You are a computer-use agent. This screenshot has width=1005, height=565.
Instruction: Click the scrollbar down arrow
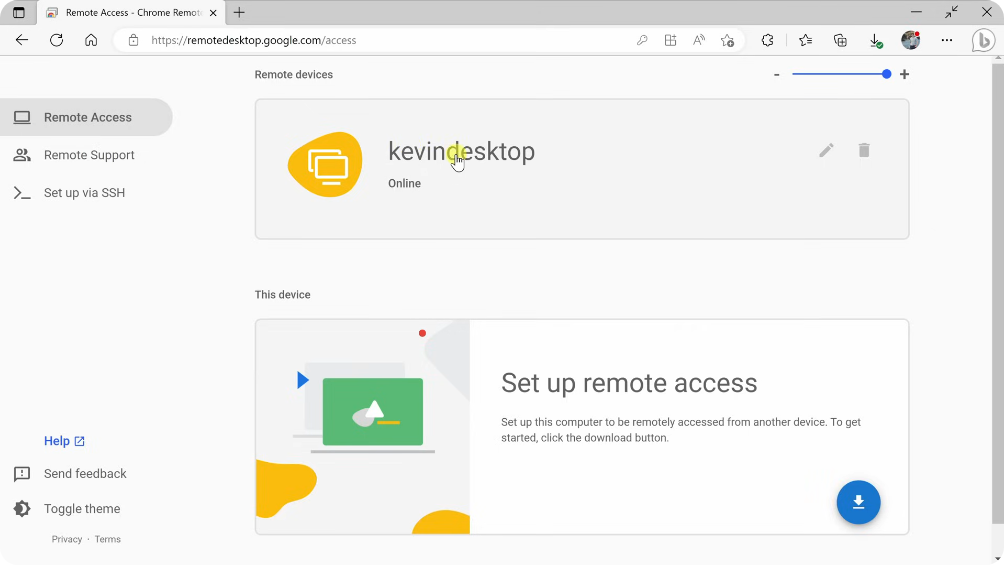pyautogui.click(x=997, y=559)
